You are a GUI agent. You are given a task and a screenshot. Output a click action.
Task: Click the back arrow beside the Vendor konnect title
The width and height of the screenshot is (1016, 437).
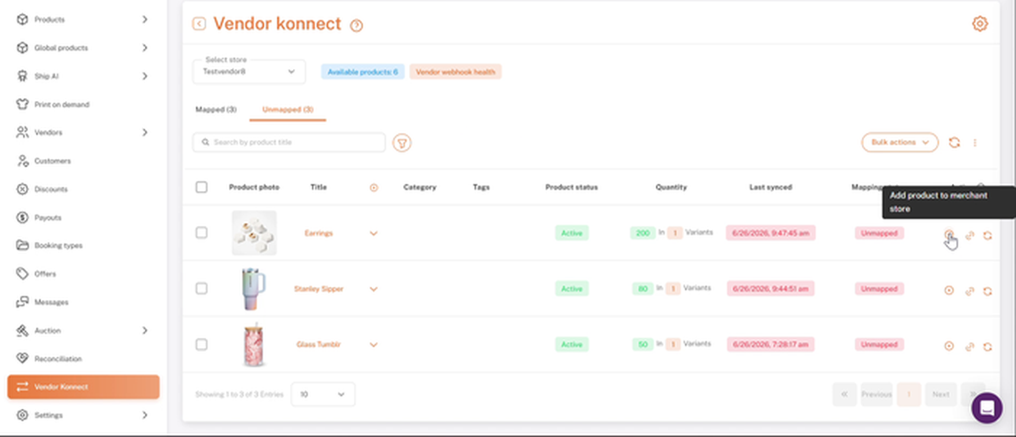[x=199, y=24]
